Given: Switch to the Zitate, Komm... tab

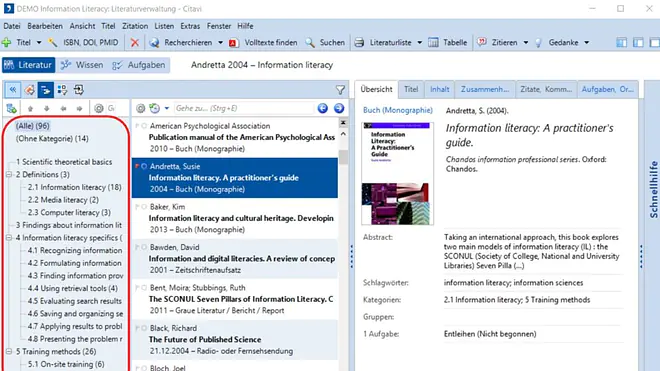Looking at the screenshot, I should click(546, 89).
